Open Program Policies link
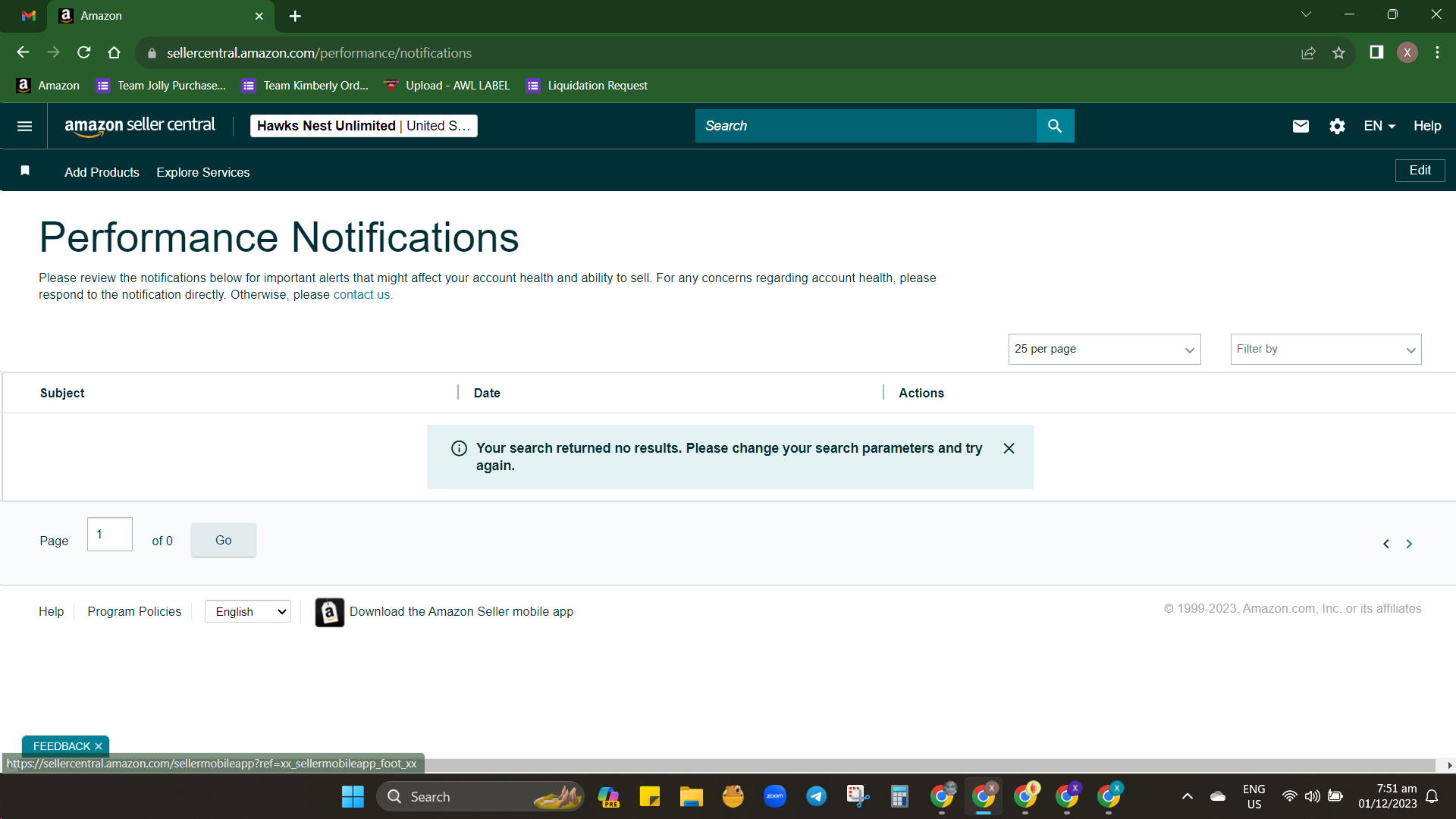Viewport: 1456px width, 819px height. pos(134,611)
